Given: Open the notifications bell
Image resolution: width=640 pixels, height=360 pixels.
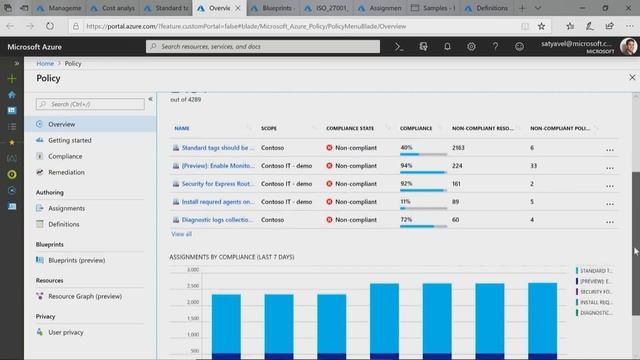Looking at the screenshot, I should pyautogui.click(x=447, y=47).
